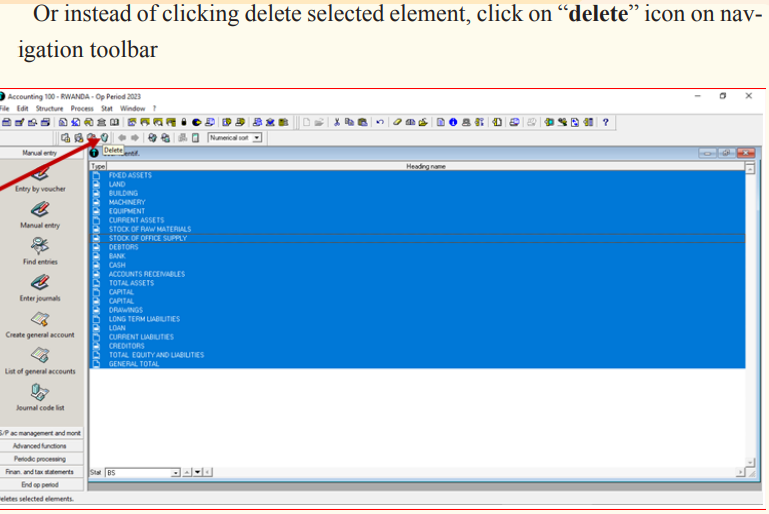Select the DRAWINGS row
Viewport: 769px width, 514px height.
[x=417, y=310]
